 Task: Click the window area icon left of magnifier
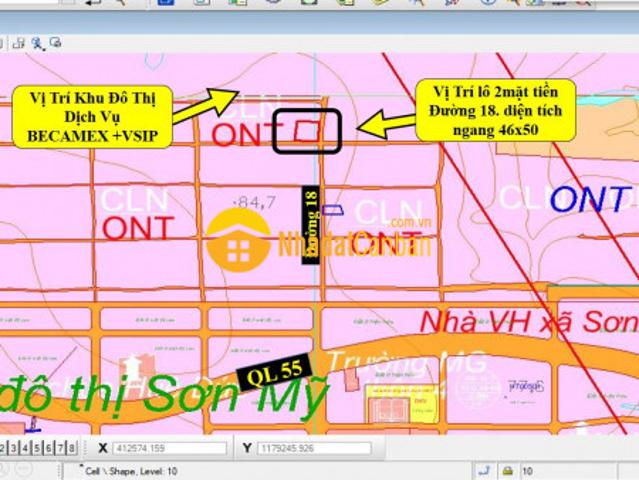[19, 43]
